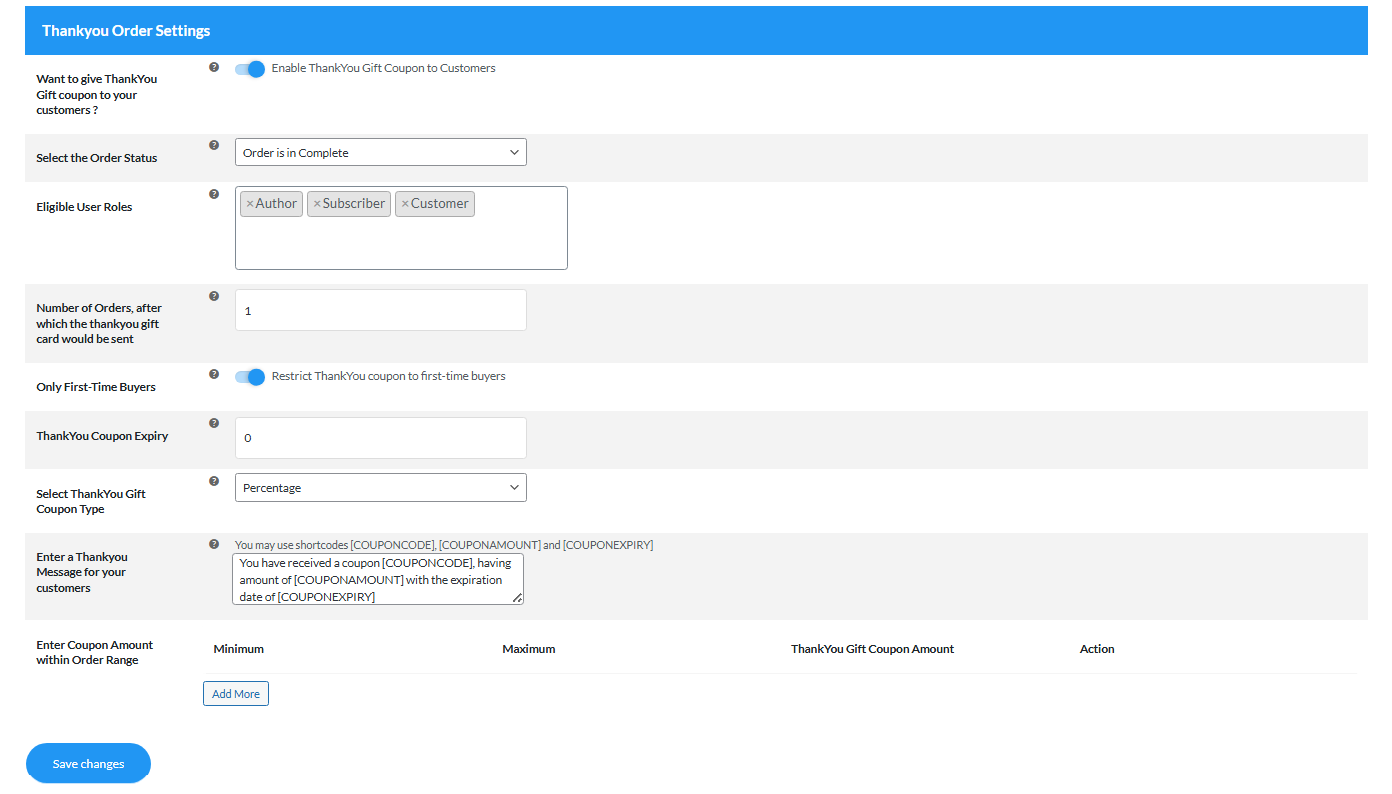This screenshot has height=794, width=1392.
Task: Toggle off first-time buyers restriction
Action: pyautogui.click(x=250, y=377)
